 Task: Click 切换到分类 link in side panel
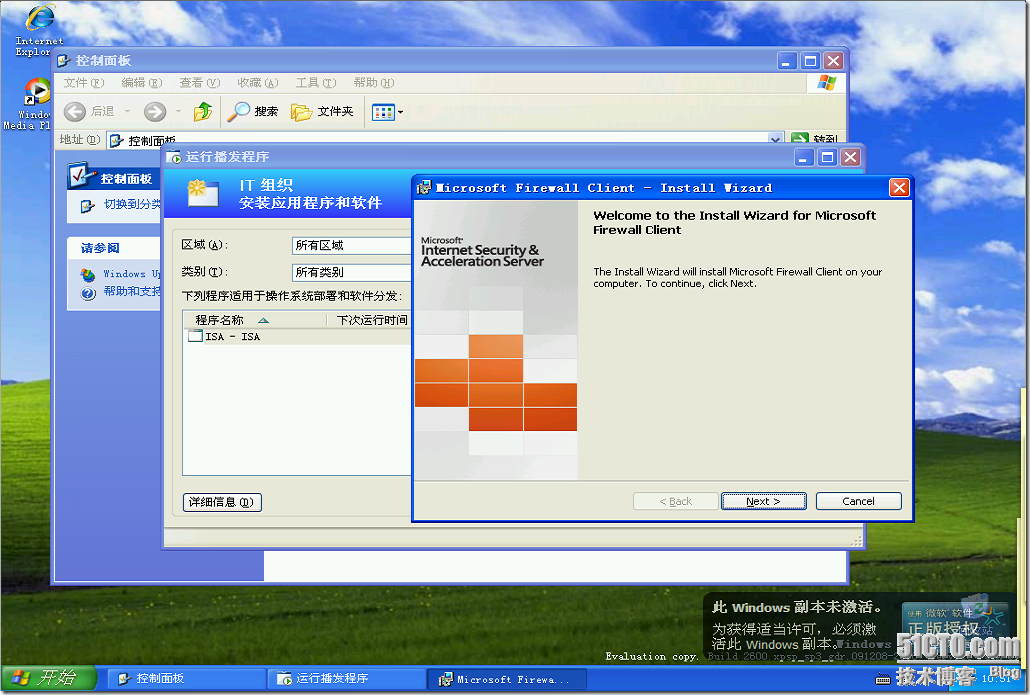(132, 204)
